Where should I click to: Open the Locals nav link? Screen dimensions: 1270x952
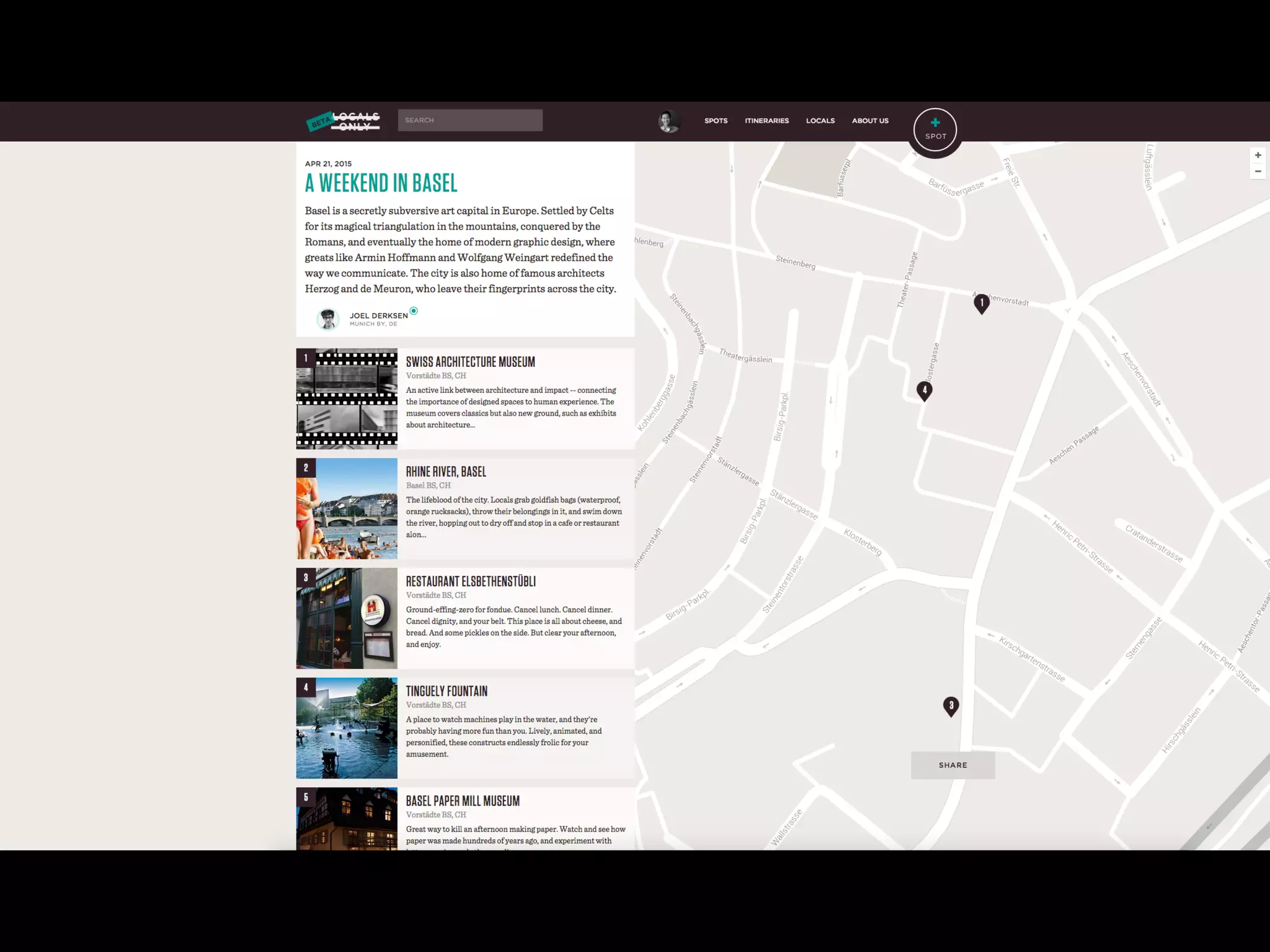point(820,121)
